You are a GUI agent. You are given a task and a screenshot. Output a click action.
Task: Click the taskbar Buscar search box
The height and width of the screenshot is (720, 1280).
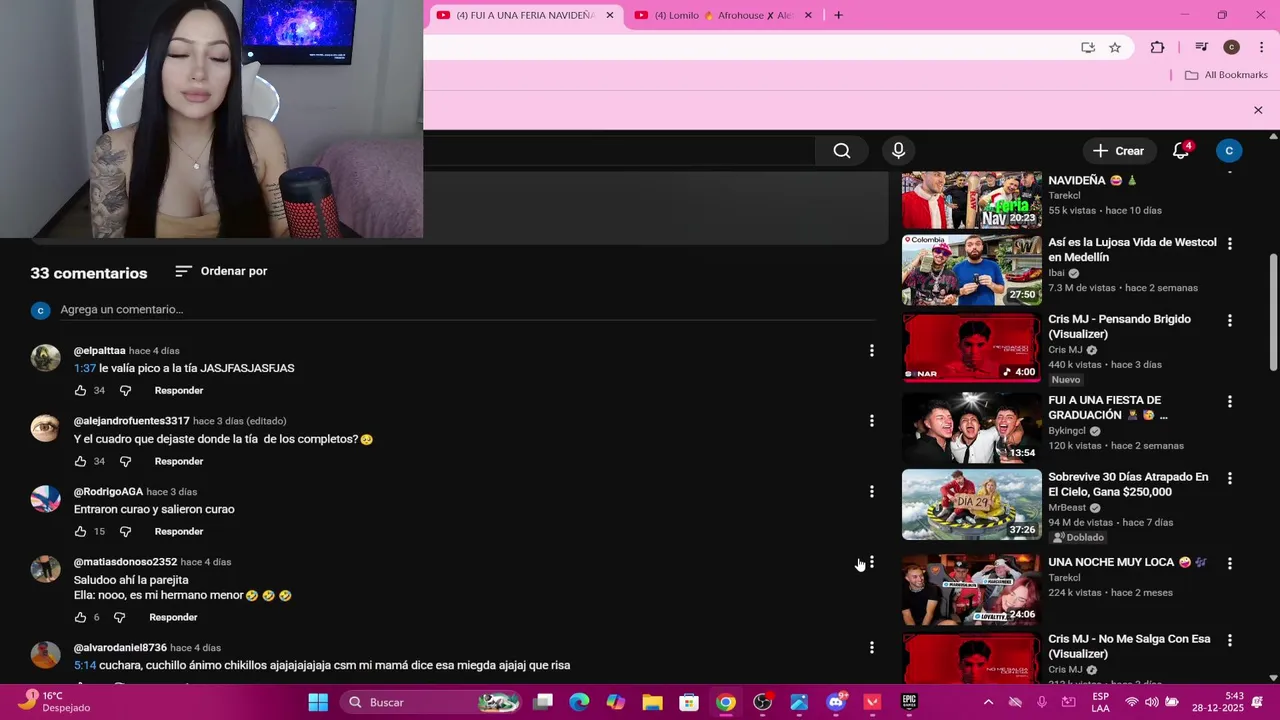click(433, 702)
